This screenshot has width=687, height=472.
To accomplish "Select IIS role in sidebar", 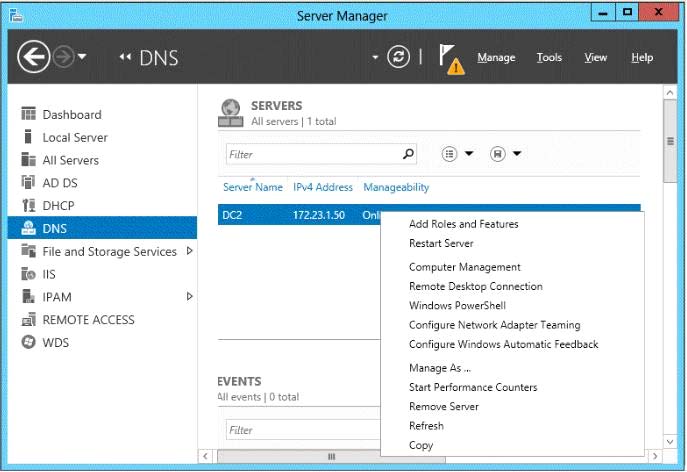I will click(x=51, y=274).
